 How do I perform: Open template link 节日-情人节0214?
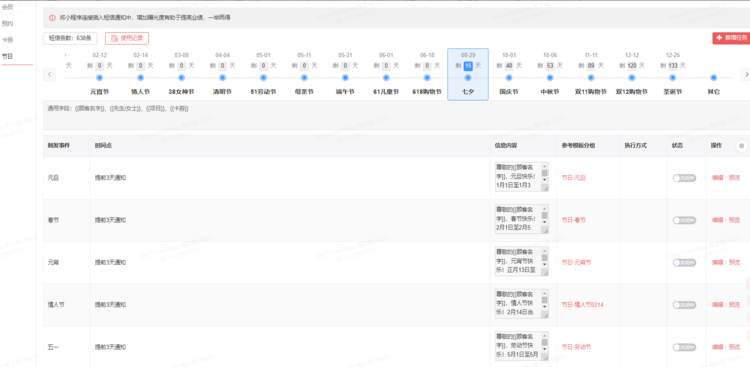(x=583, y=304)
